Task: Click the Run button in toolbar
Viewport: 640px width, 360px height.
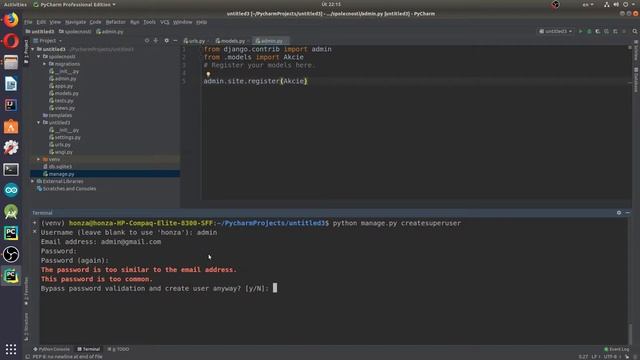Action: [x=580, y=31]
